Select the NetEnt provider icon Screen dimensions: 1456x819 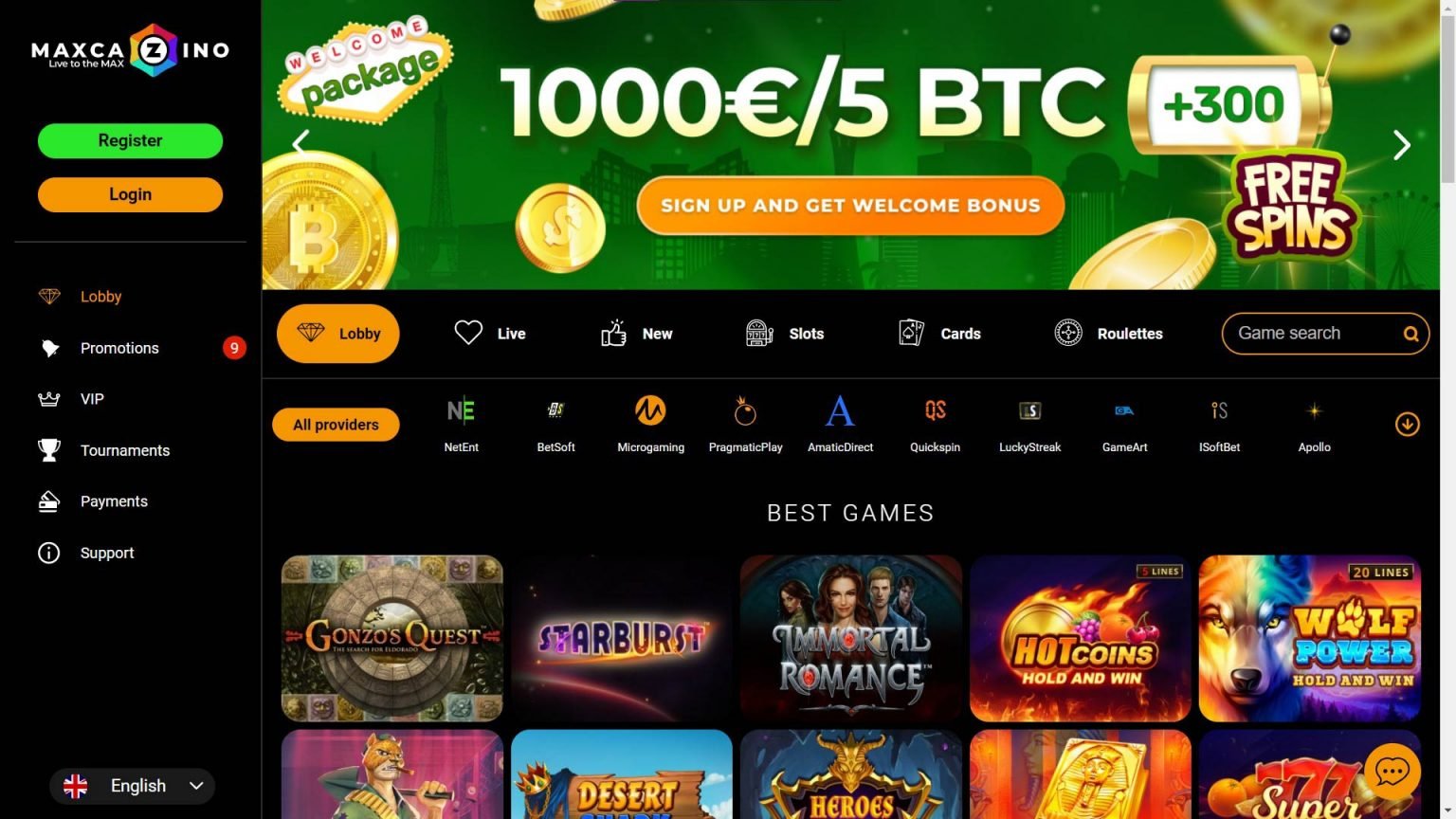click(x=461, y=410)
